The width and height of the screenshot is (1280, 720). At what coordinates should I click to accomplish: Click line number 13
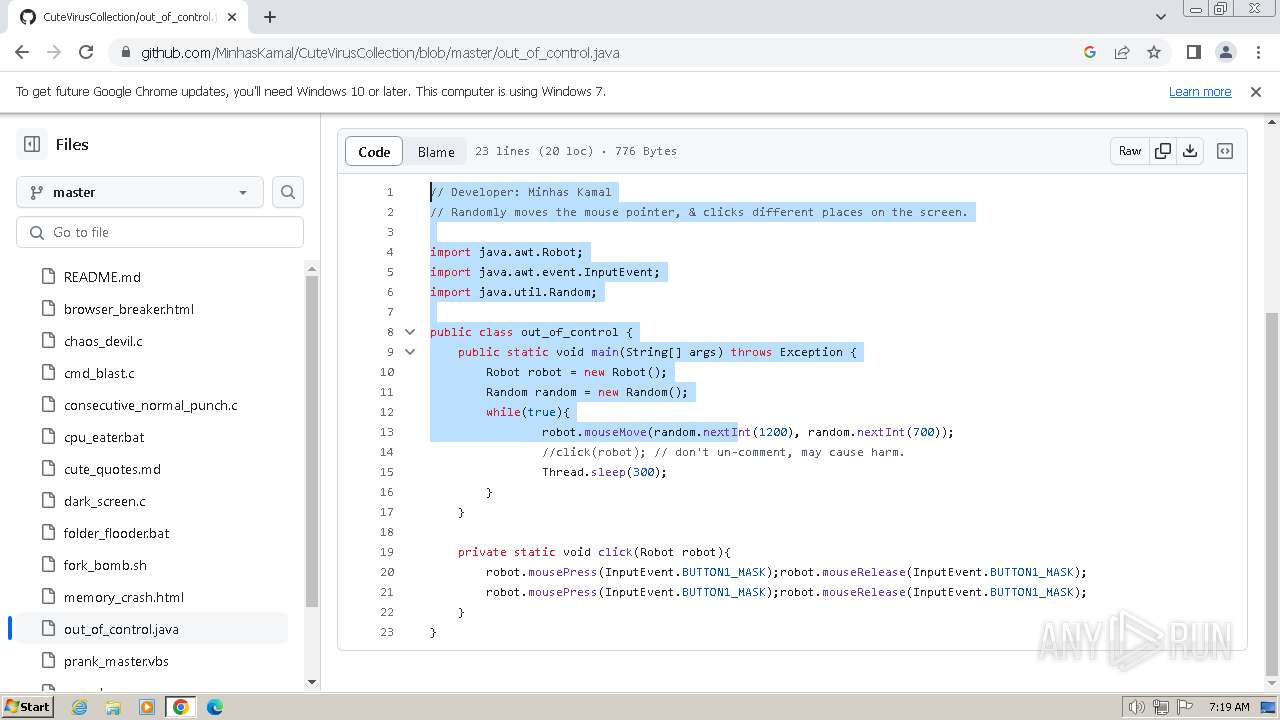coord(387,432)
